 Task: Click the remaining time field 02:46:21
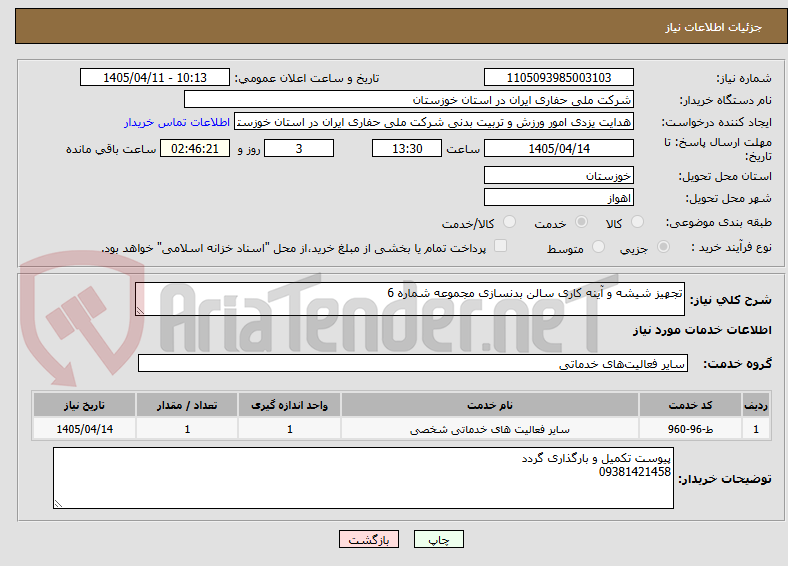point(195,148)
